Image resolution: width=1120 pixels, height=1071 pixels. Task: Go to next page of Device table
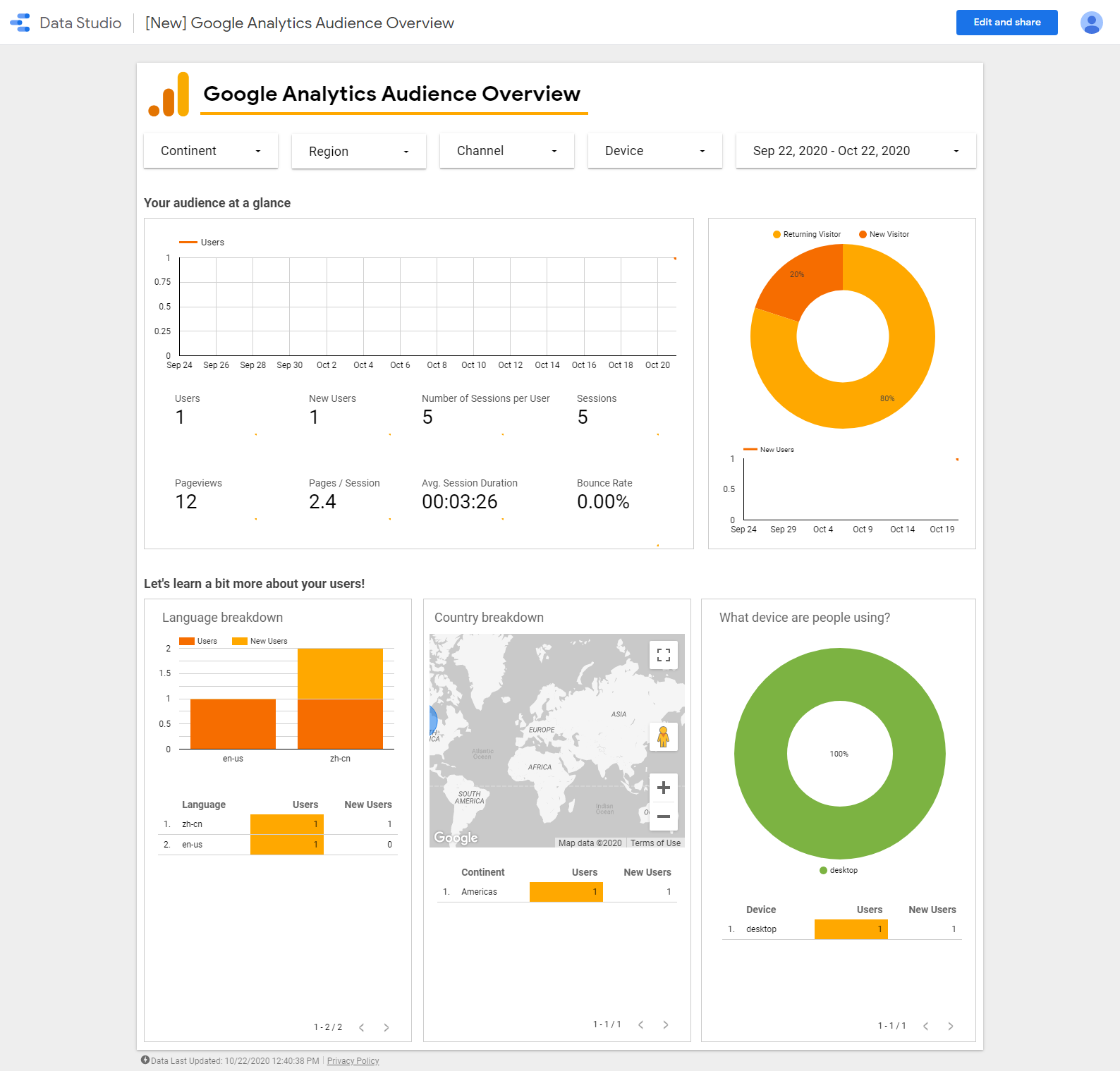coord(951,1026)
